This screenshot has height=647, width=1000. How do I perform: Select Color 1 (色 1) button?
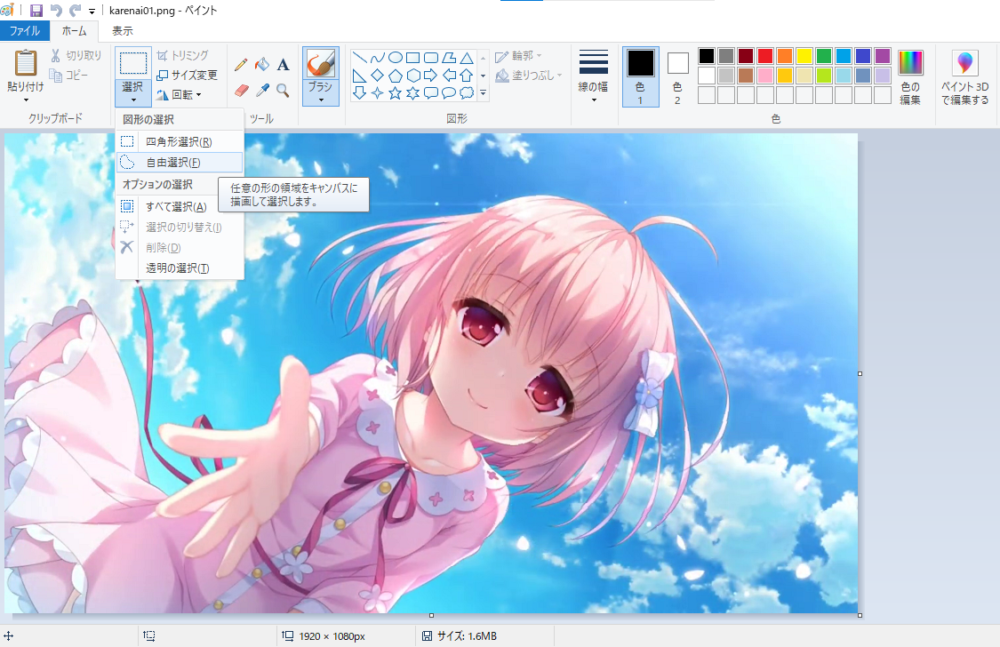pyautogui.click(x=640, y=77)
